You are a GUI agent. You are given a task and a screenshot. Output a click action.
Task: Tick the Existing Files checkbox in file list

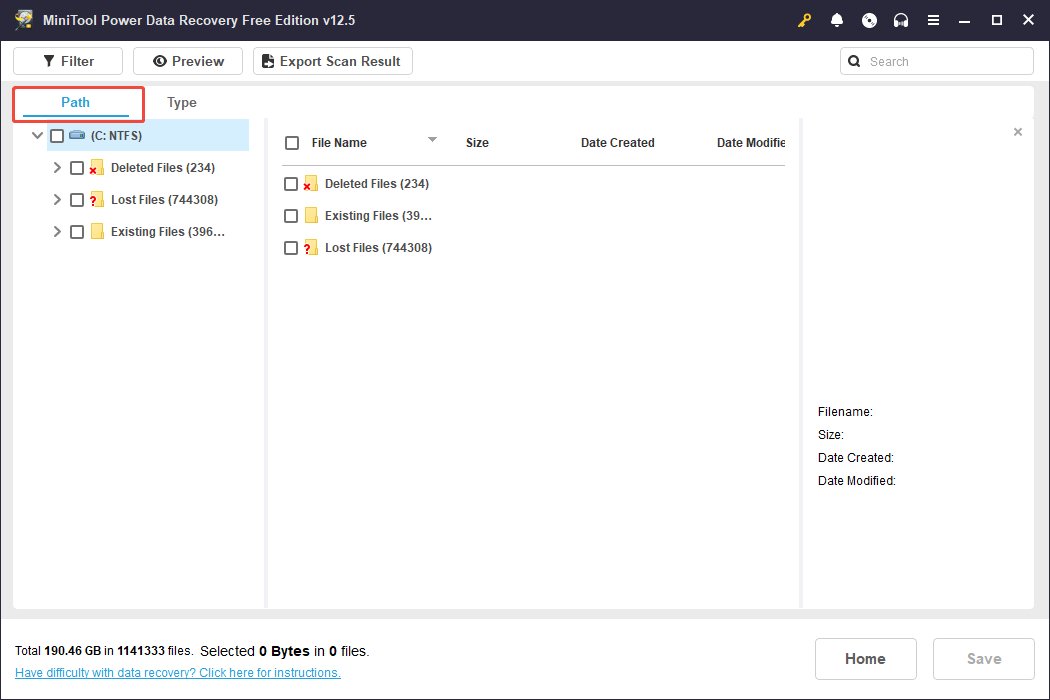[291, 216]
